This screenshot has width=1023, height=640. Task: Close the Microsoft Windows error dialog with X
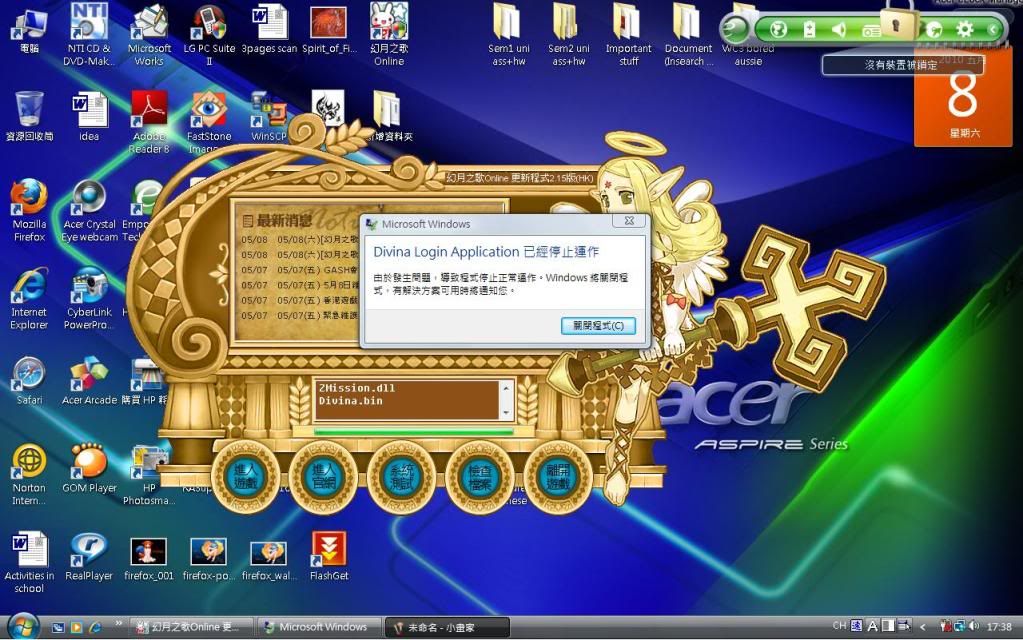click(629, 221)
